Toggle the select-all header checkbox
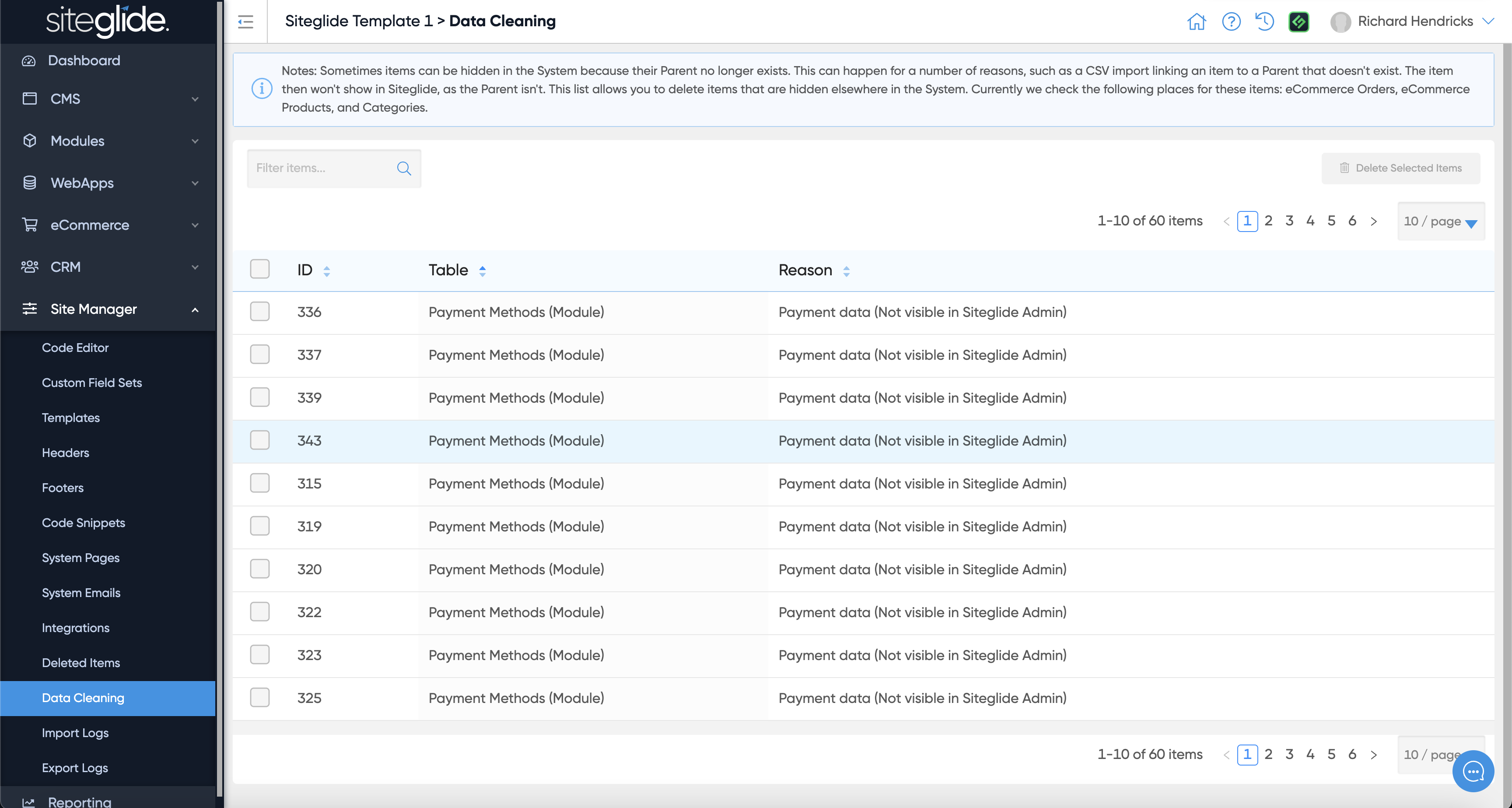This screenshot has width=1512, height=808. (x=259, y=269)
